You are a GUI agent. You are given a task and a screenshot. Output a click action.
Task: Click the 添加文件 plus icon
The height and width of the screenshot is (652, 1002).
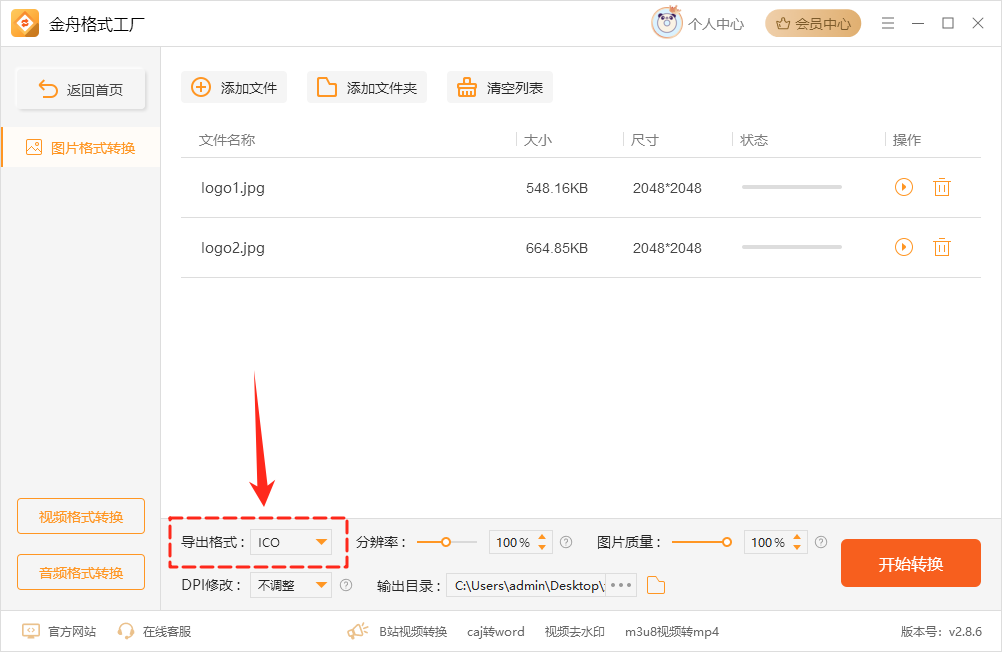[x=201, y=87]
